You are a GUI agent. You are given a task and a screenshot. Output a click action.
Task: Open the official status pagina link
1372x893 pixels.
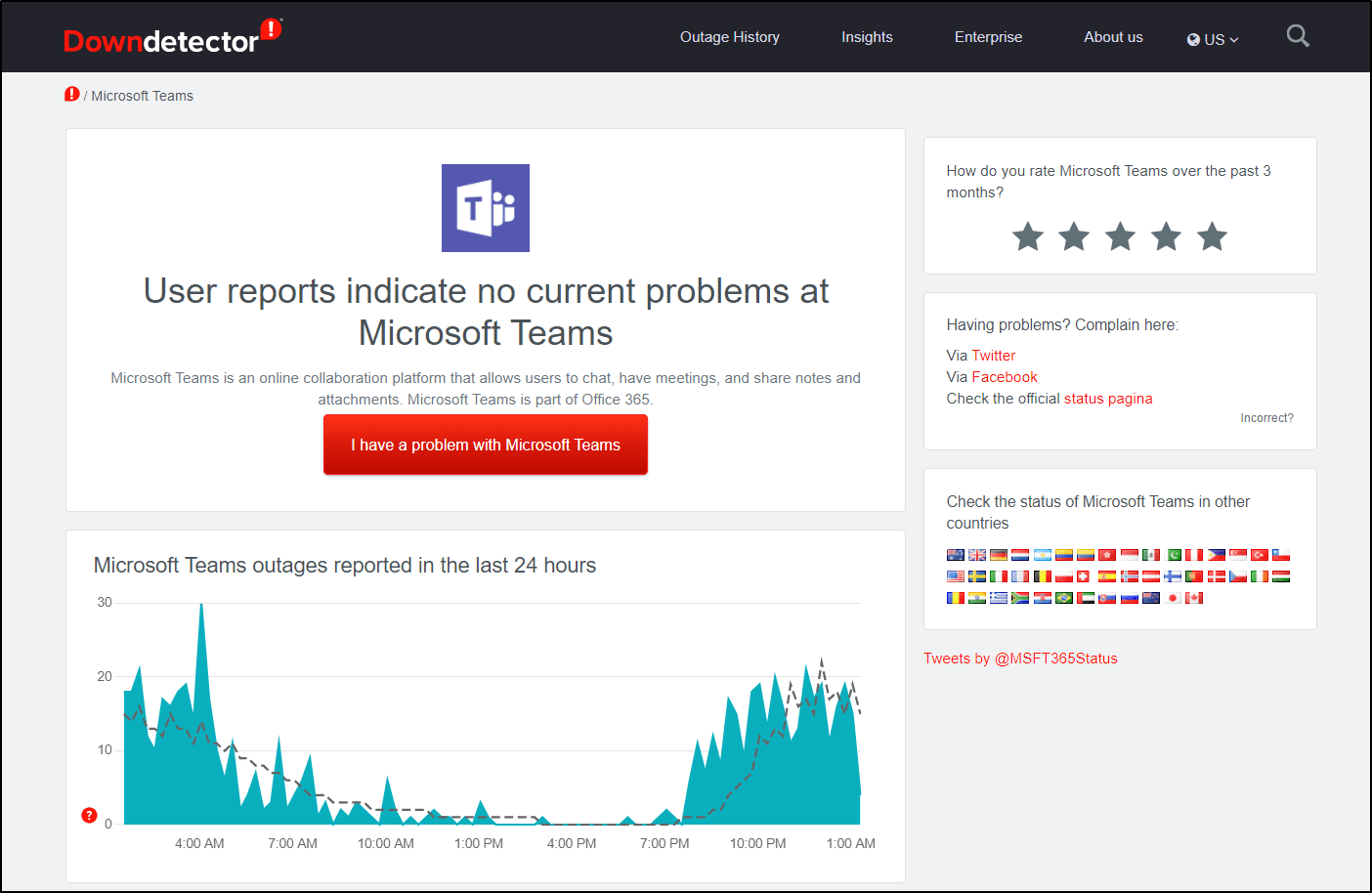click(x=1108, y=399)
